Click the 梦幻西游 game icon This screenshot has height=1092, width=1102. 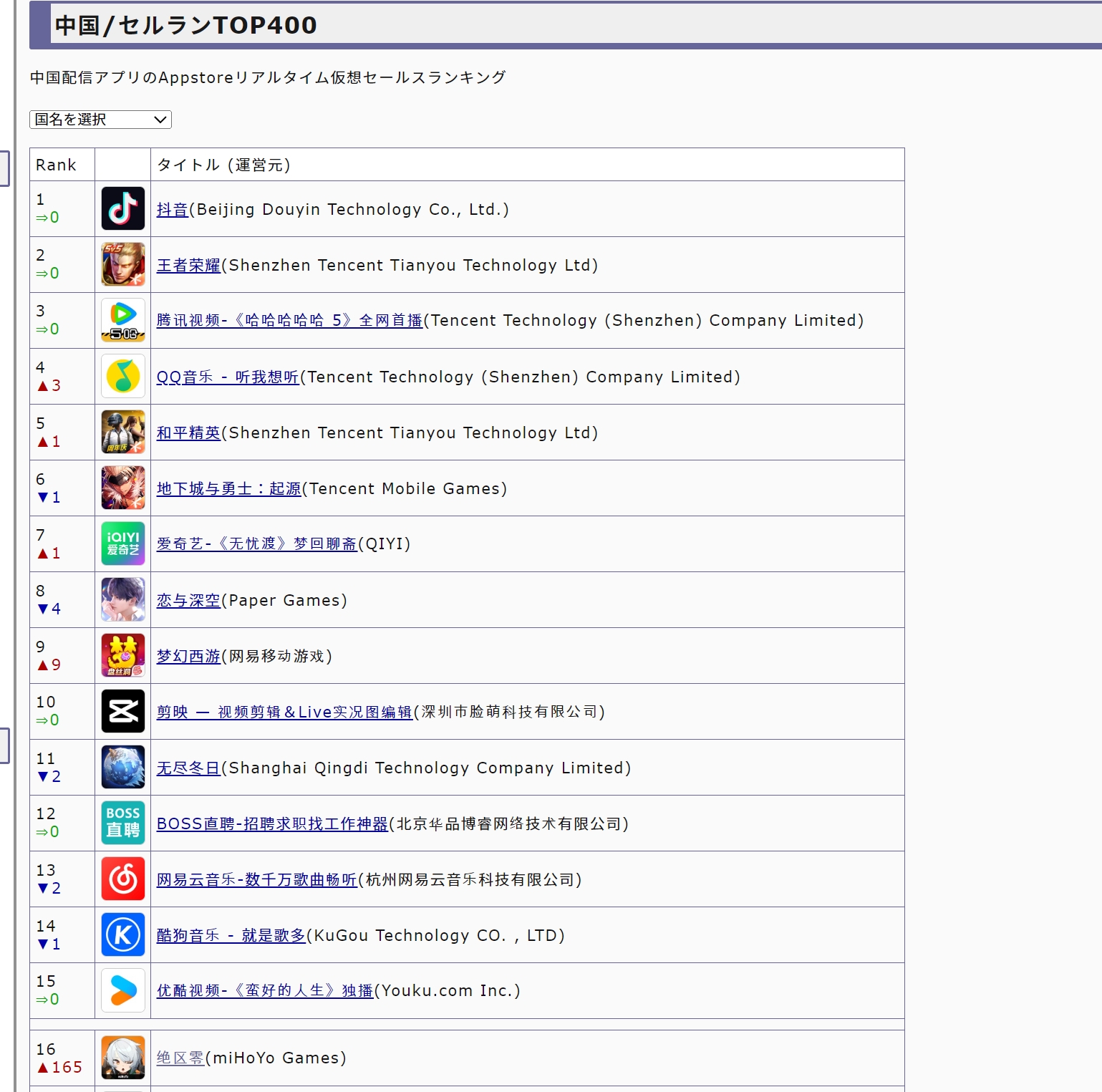click(x=123, y=655)
